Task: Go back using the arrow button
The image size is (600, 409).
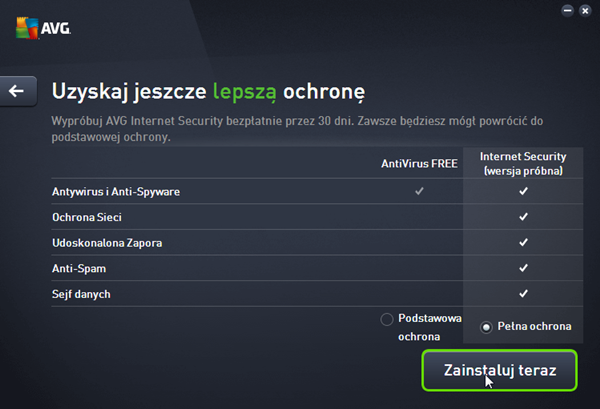Action: [x=17, y=91]
